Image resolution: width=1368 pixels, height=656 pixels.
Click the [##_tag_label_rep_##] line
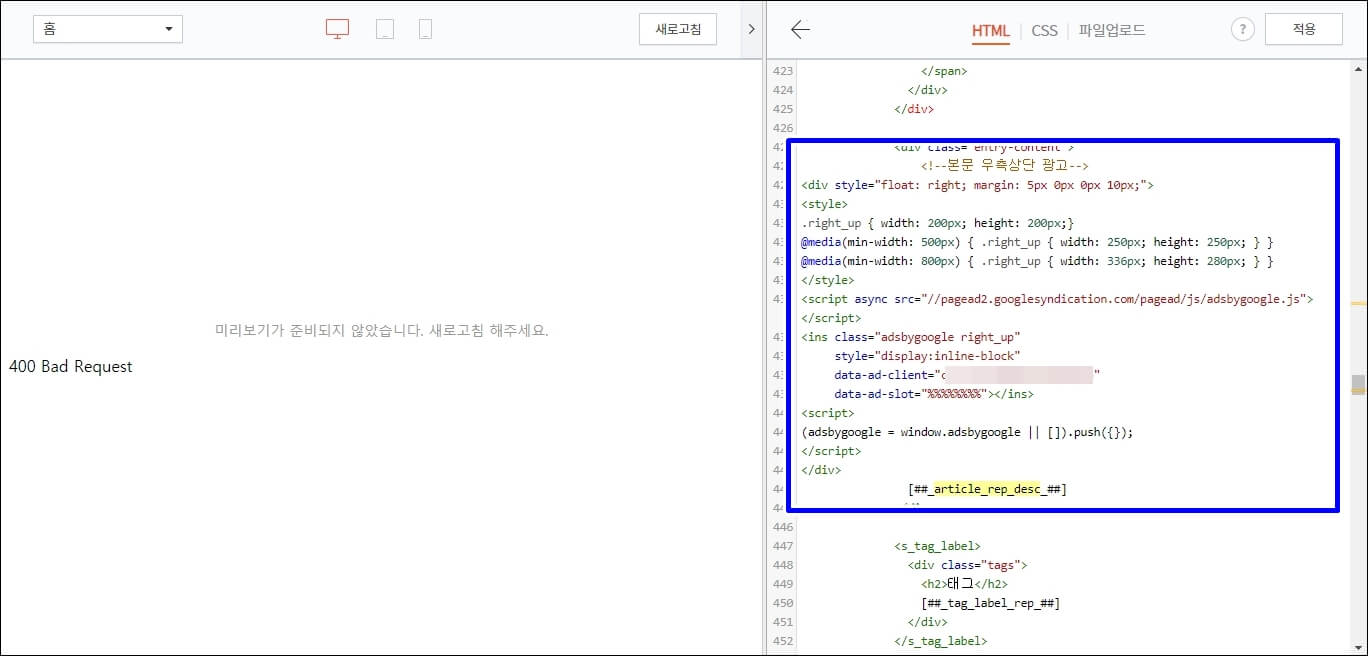click(x=990, y=603)
